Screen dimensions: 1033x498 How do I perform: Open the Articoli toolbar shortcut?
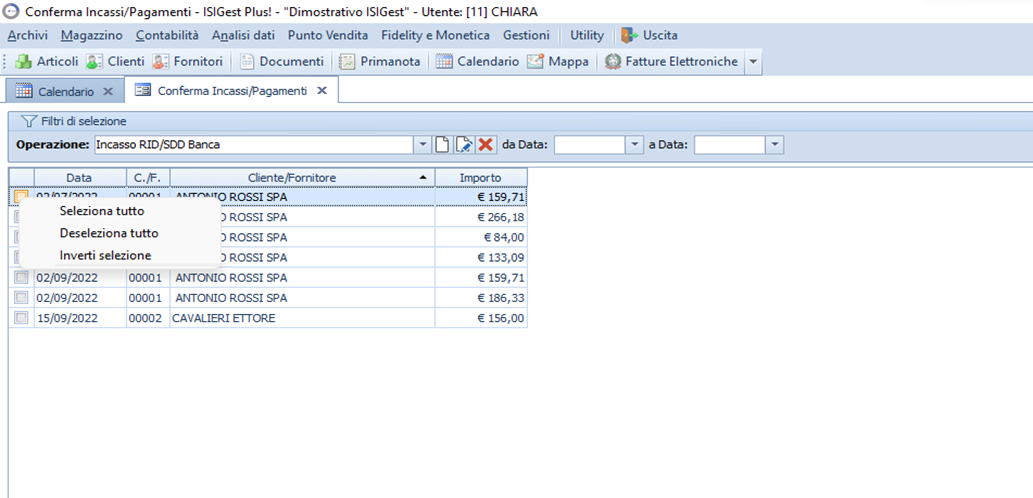click(47, 62)
